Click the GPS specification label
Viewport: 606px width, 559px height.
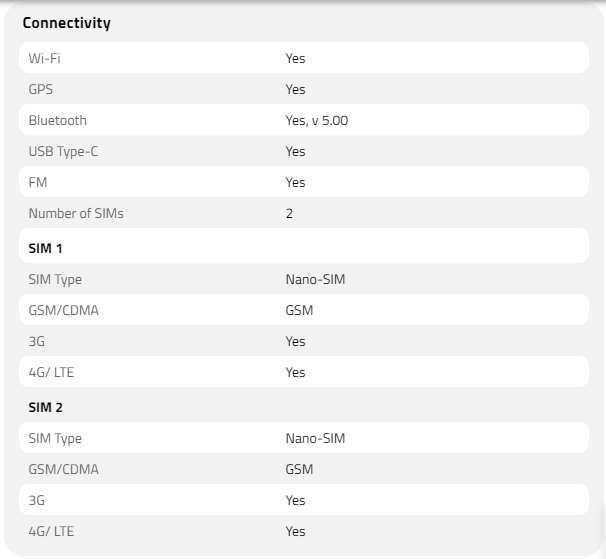coord(41,89)
